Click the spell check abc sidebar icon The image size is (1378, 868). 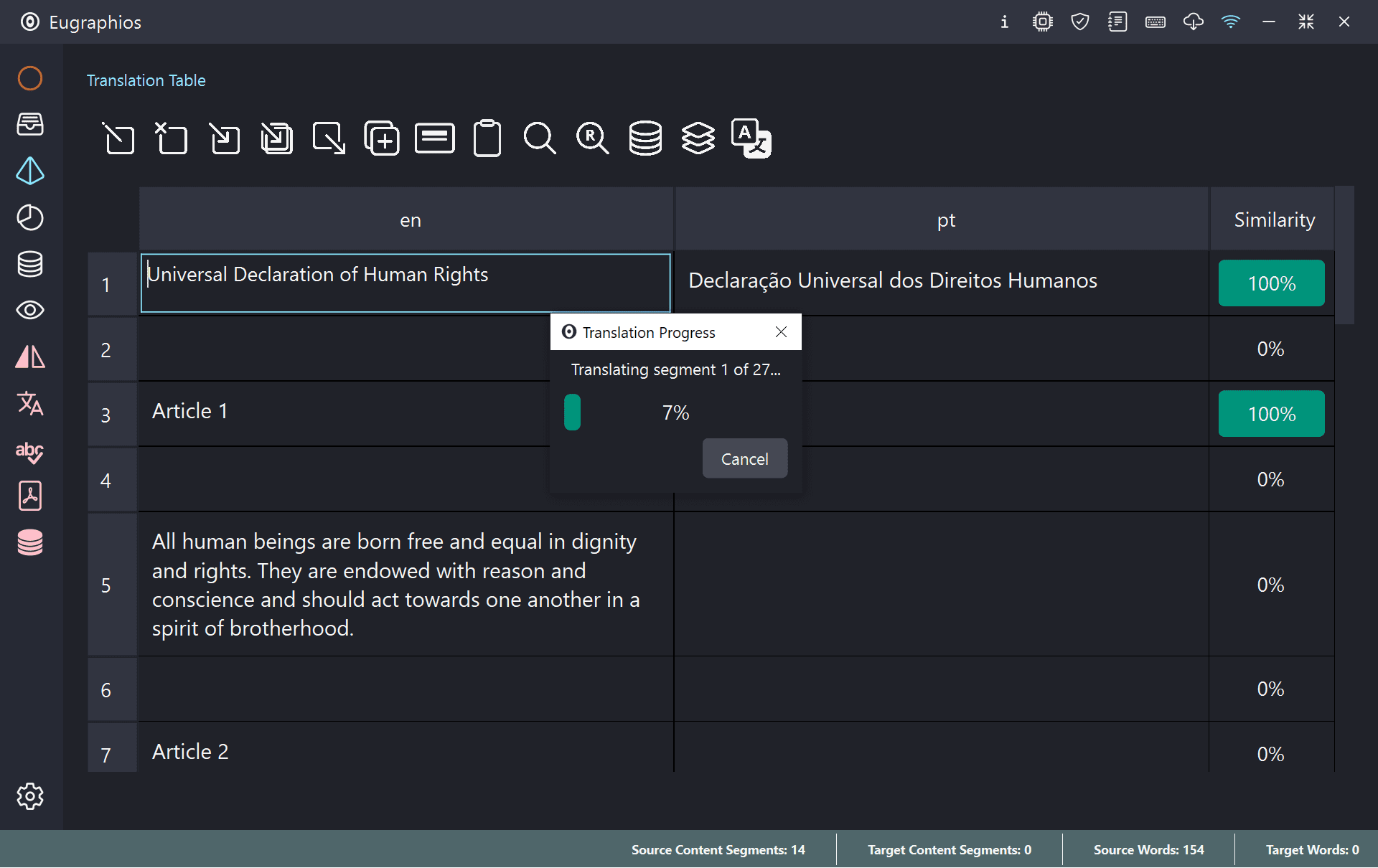[30, 451]
